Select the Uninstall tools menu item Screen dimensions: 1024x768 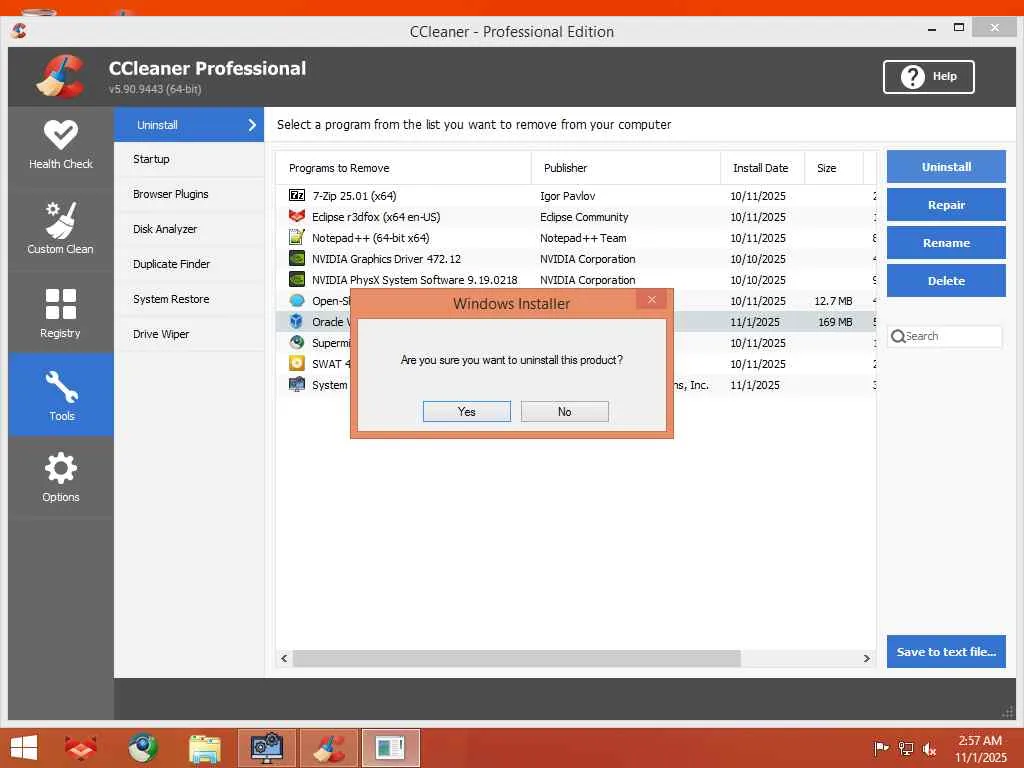click(189, 125)
